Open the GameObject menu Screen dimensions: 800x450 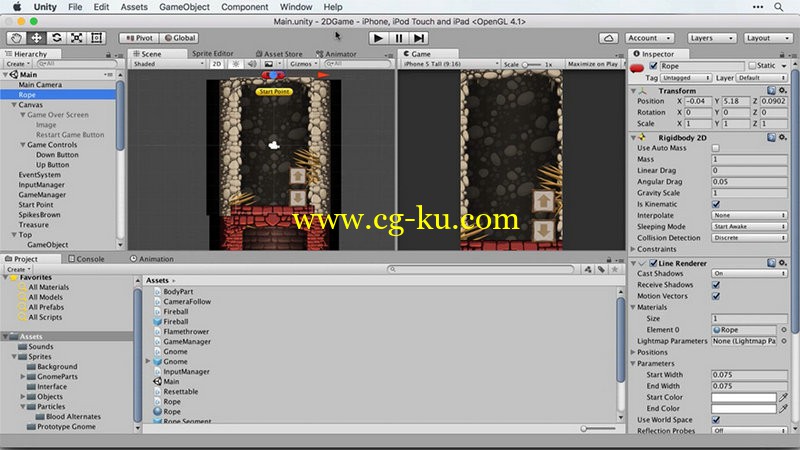tap(184, 7)
